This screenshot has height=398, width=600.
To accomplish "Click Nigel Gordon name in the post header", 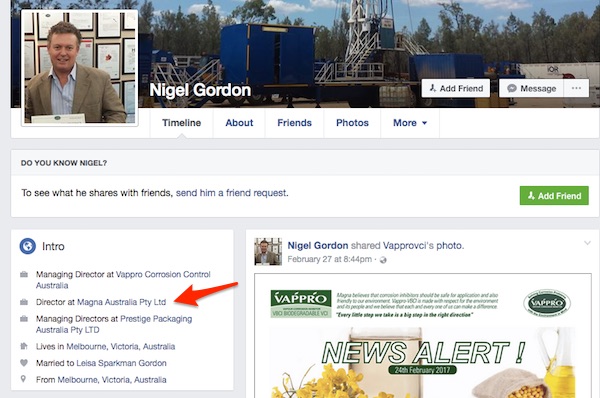I will pyautogui.click(x=318, y=245).
